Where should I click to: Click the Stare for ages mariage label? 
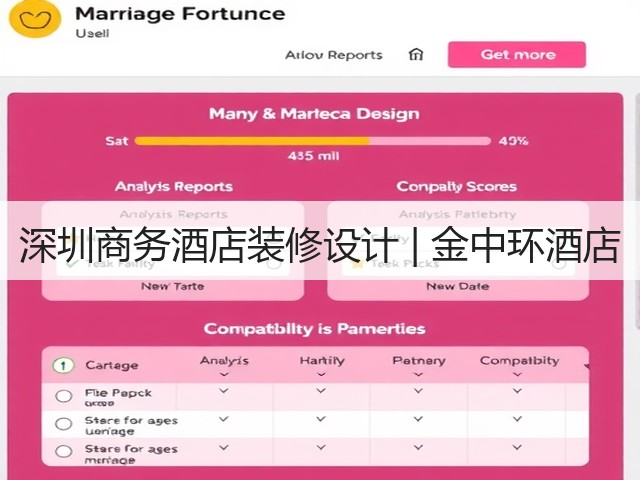pos(131,454)
